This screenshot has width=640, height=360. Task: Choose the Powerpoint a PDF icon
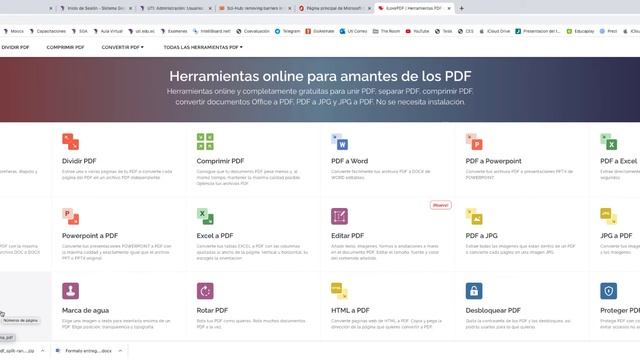click(x=70, y=216)
